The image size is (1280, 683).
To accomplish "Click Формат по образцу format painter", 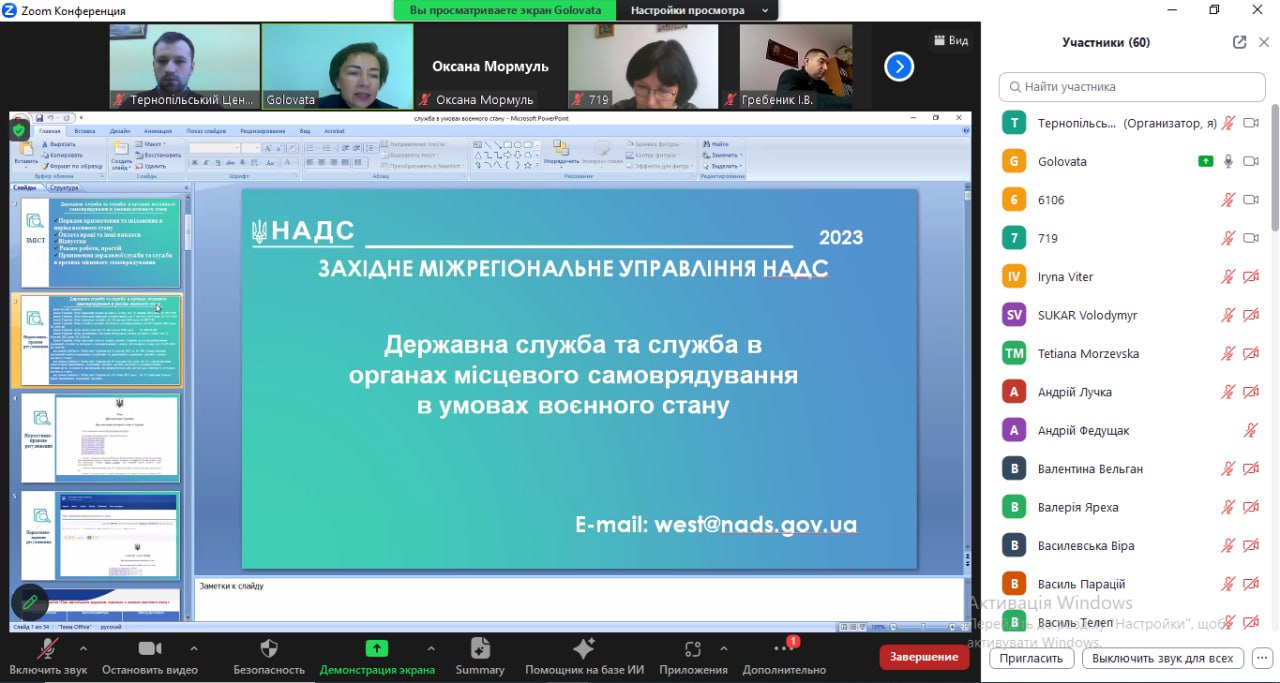I will [73, 166].
